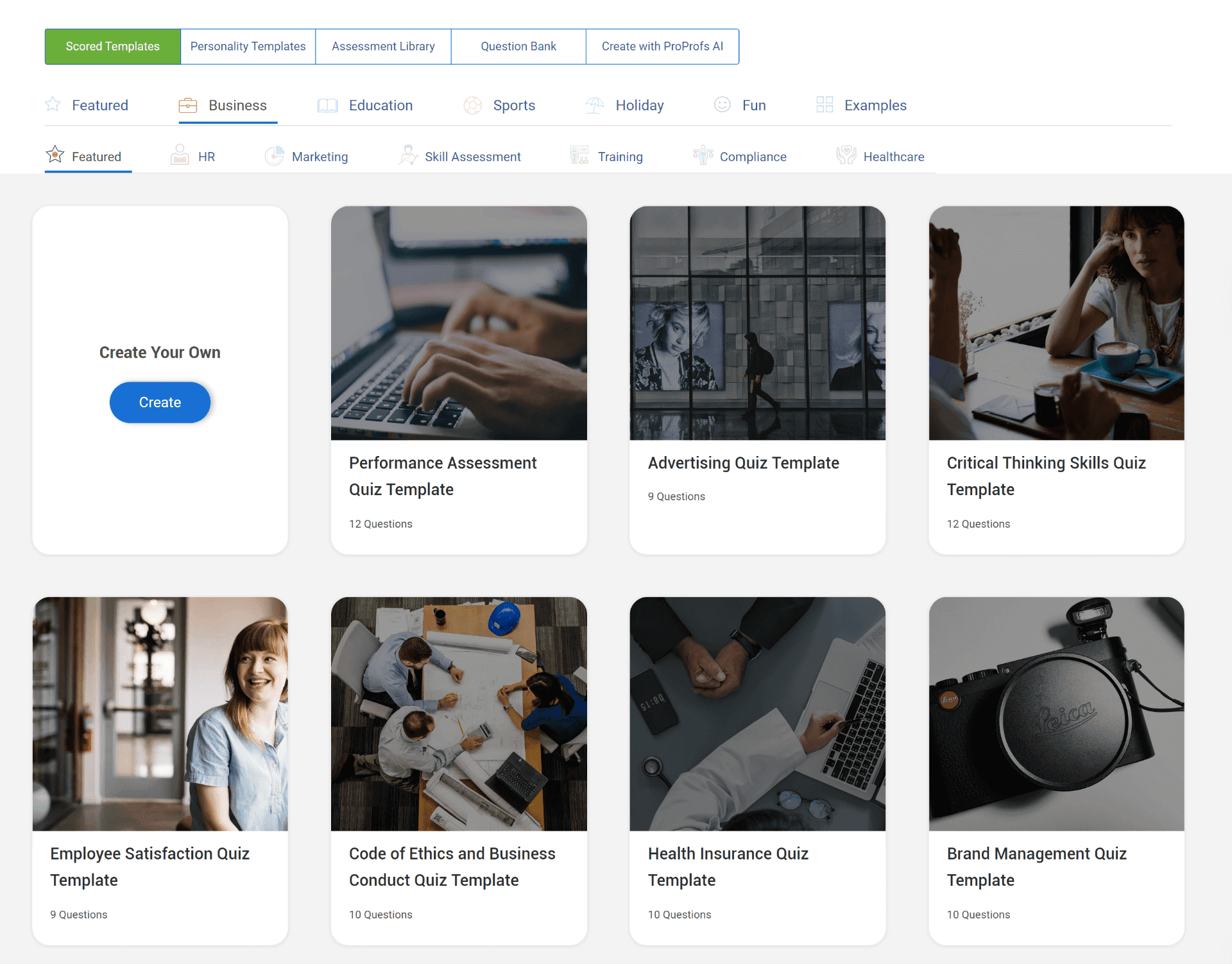This screenshot has width=1232, height=964.
Task: Click the grid Examples icon
Action: pyautogui.click(x=825, y=105)
